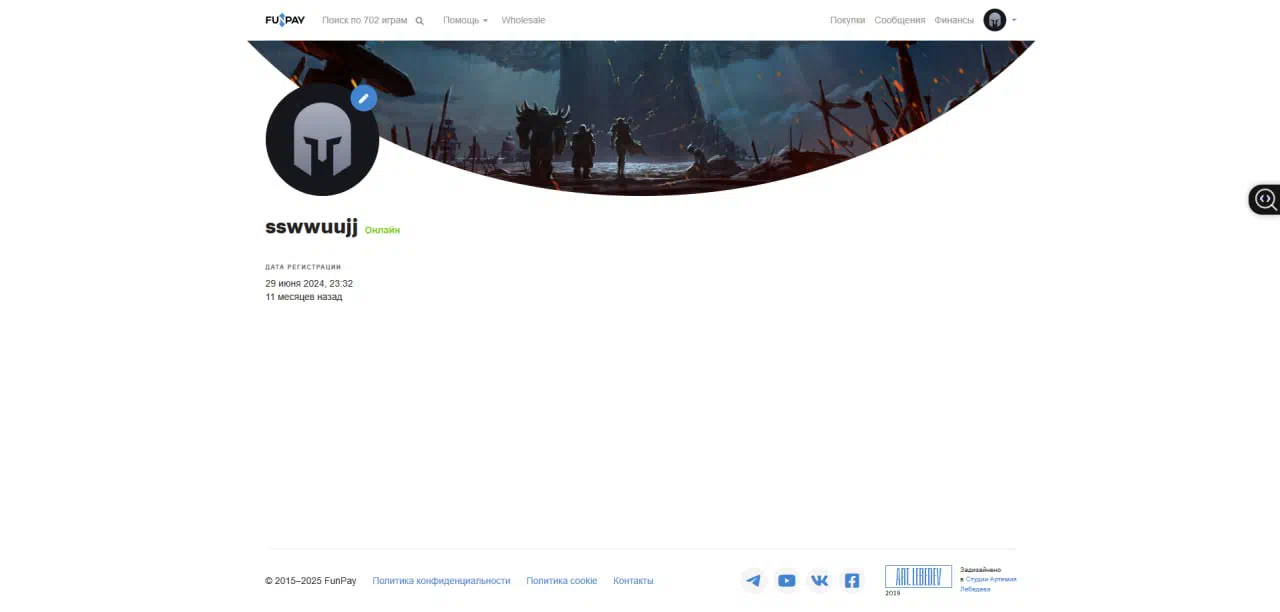Click the search magnifier icon
This screenshot has height=612, width=1280.
[x=419, y=21]
